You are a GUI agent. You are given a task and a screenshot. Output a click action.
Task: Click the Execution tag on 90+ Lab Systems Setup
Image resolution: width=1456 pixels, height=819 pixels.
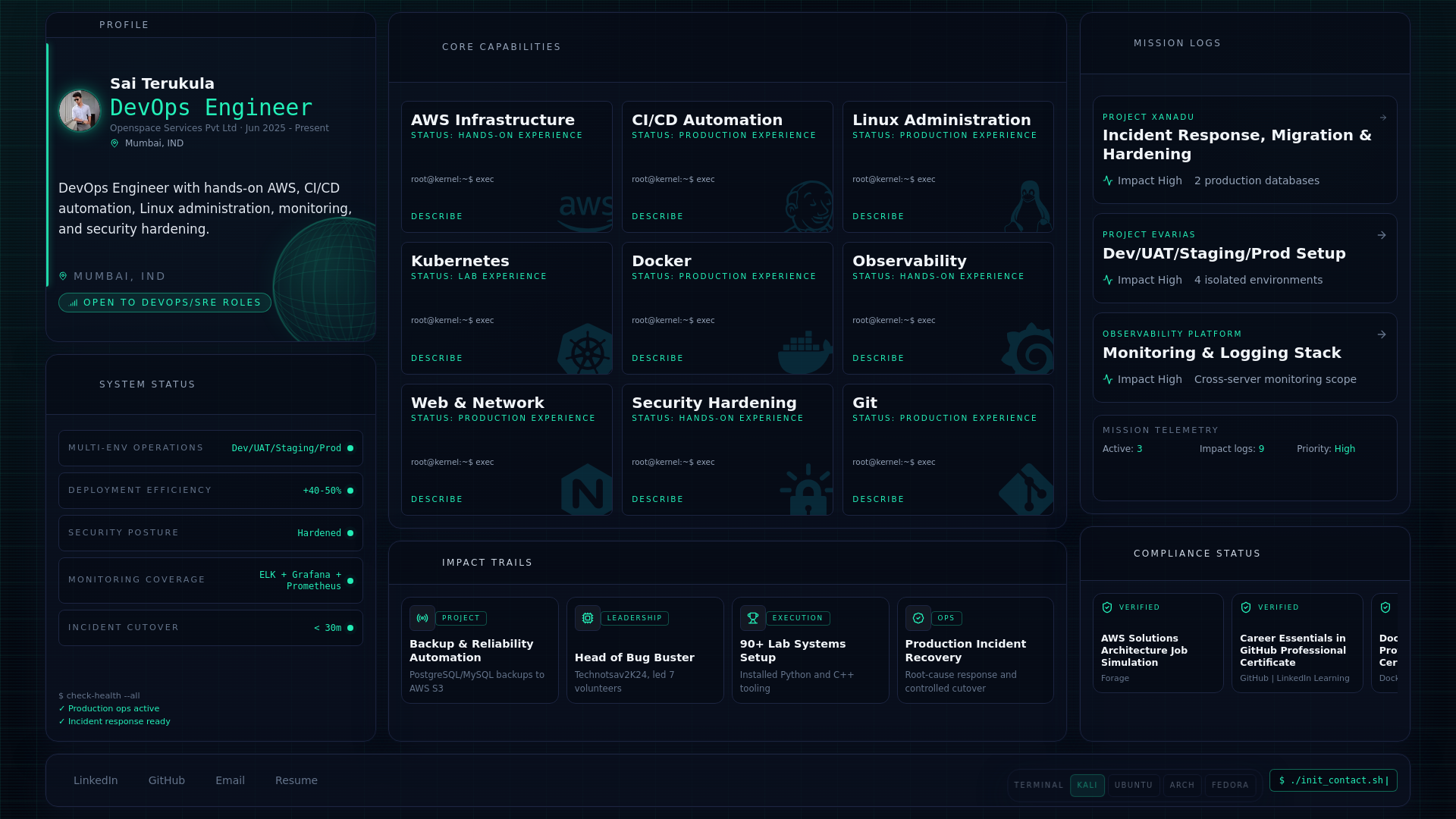798,618
